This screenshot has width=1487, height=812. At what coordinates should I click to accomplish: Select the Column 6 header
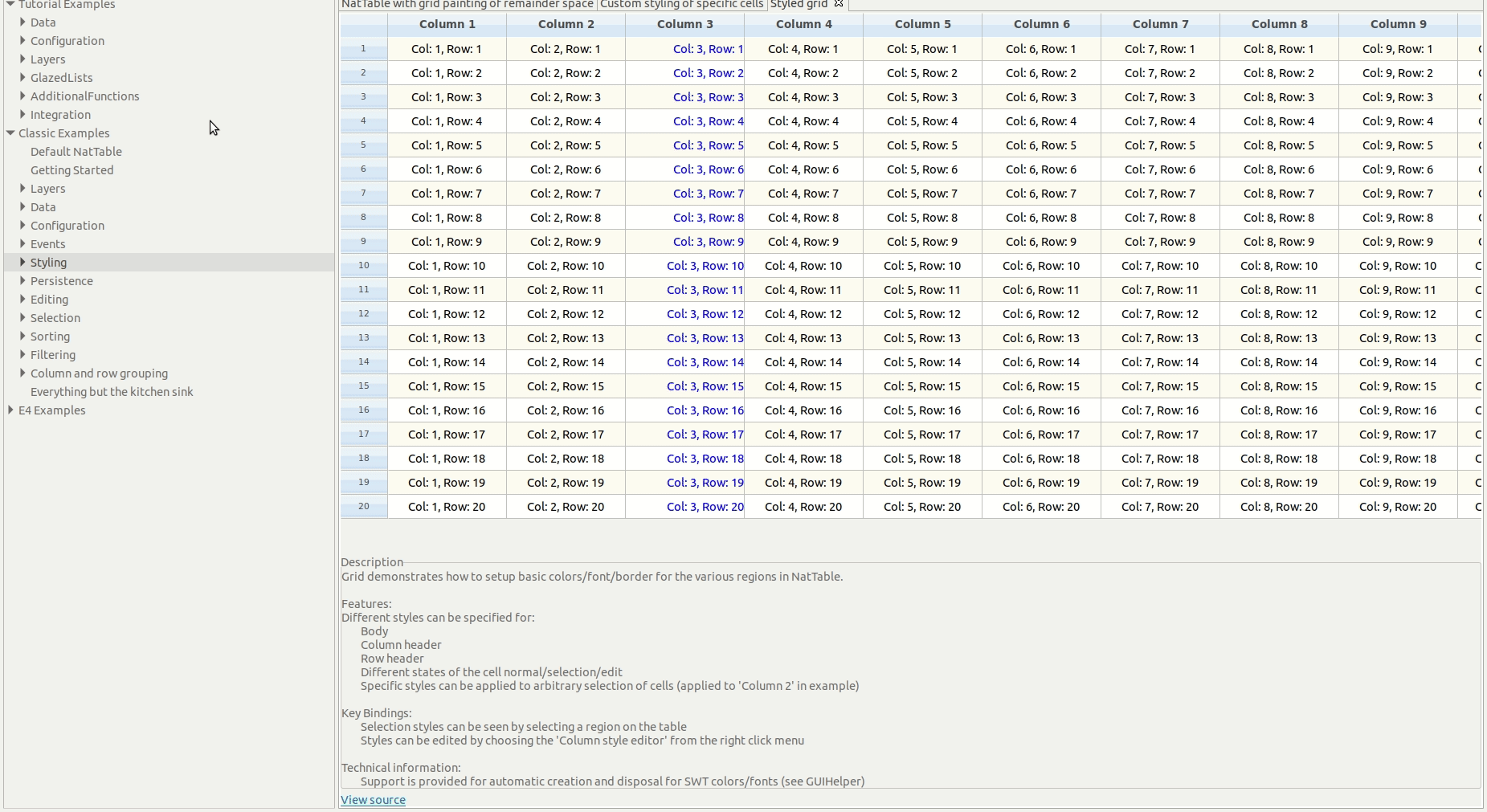pyautogui.click(x=1042, y=24)
